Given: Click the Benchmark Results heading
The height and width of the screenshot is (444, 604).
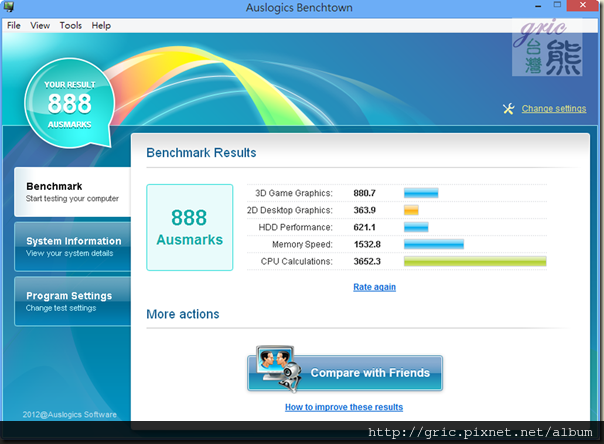Looking at the screenshot, I should (201, 152).
